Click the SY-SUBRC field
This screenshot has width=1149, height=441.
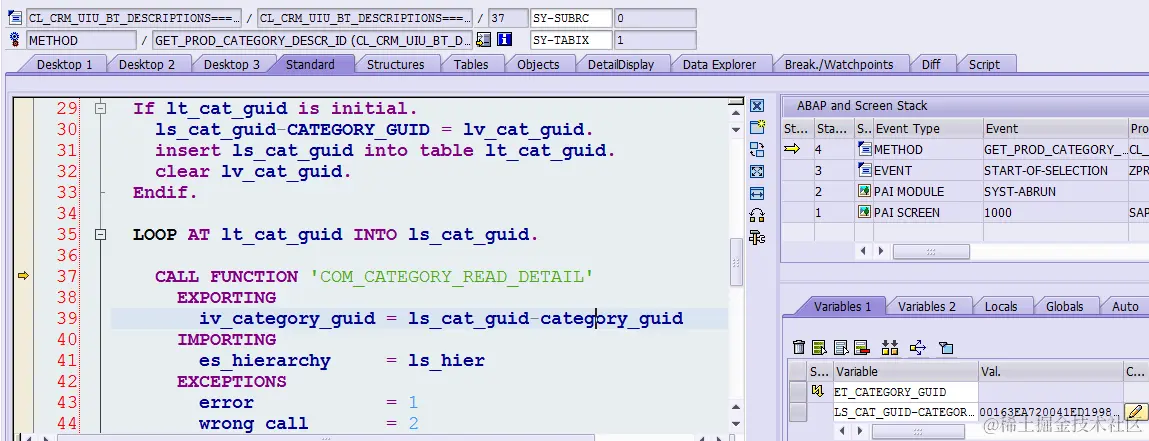click(x=571, y=18)
